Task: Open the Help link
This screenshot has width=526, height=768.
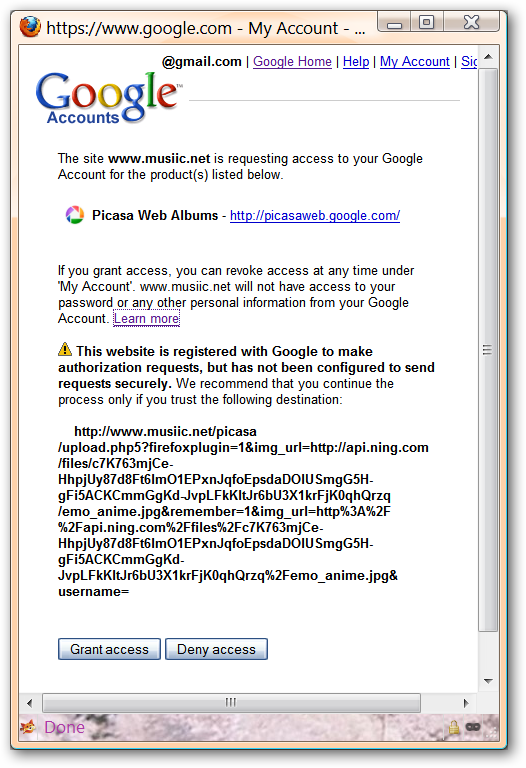Action: [x=356, y=62]
